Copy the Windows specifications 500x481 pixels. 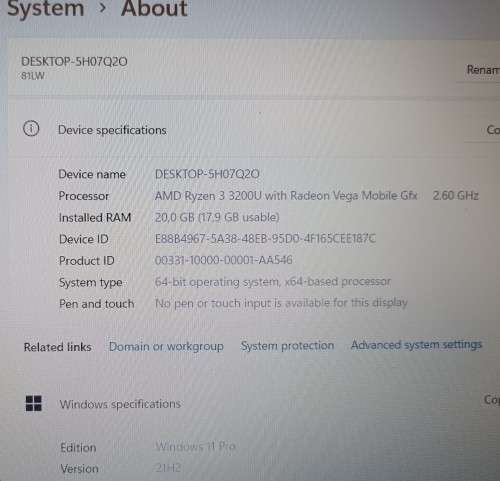pos(492,399)
